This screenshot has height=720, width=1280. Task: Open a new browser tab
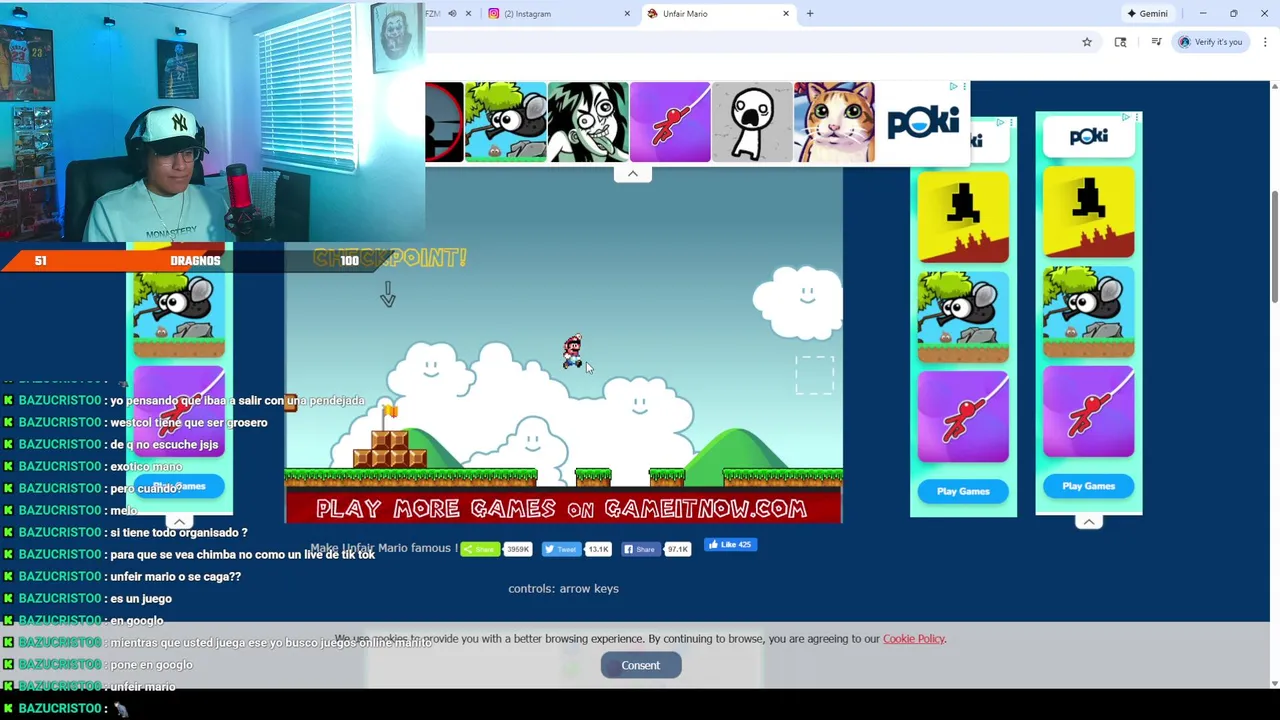[810, 13]
